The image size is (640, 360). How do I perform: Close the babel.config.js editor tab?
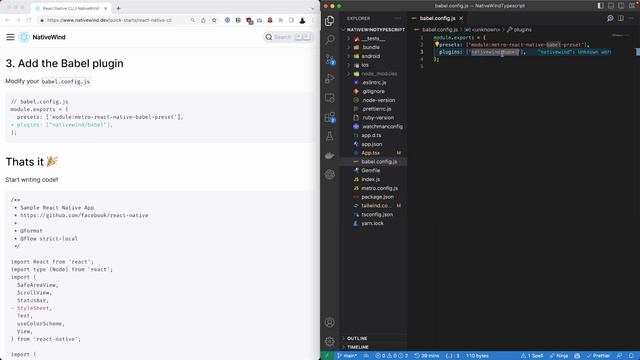[x=461, y=18]
